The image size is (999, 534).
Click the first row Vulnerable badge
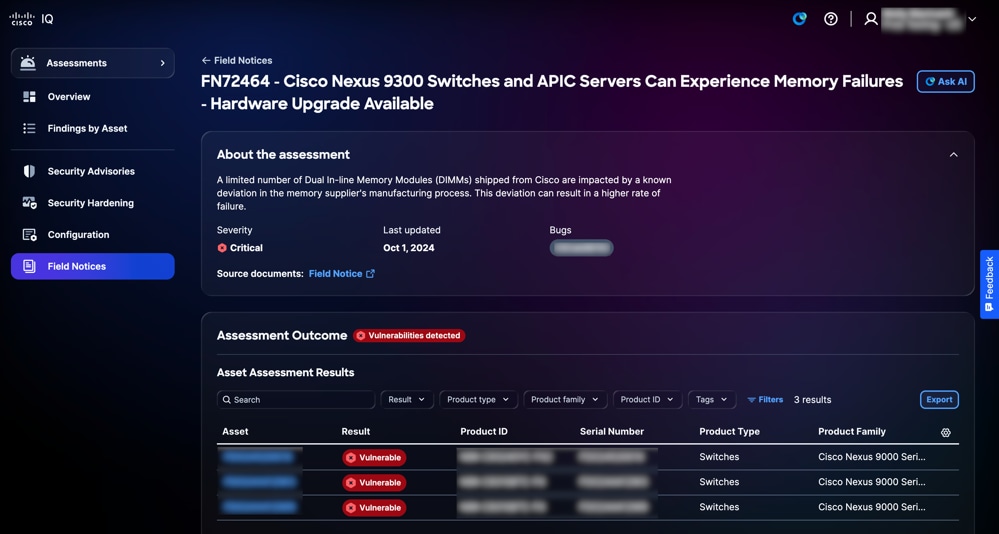374,458
